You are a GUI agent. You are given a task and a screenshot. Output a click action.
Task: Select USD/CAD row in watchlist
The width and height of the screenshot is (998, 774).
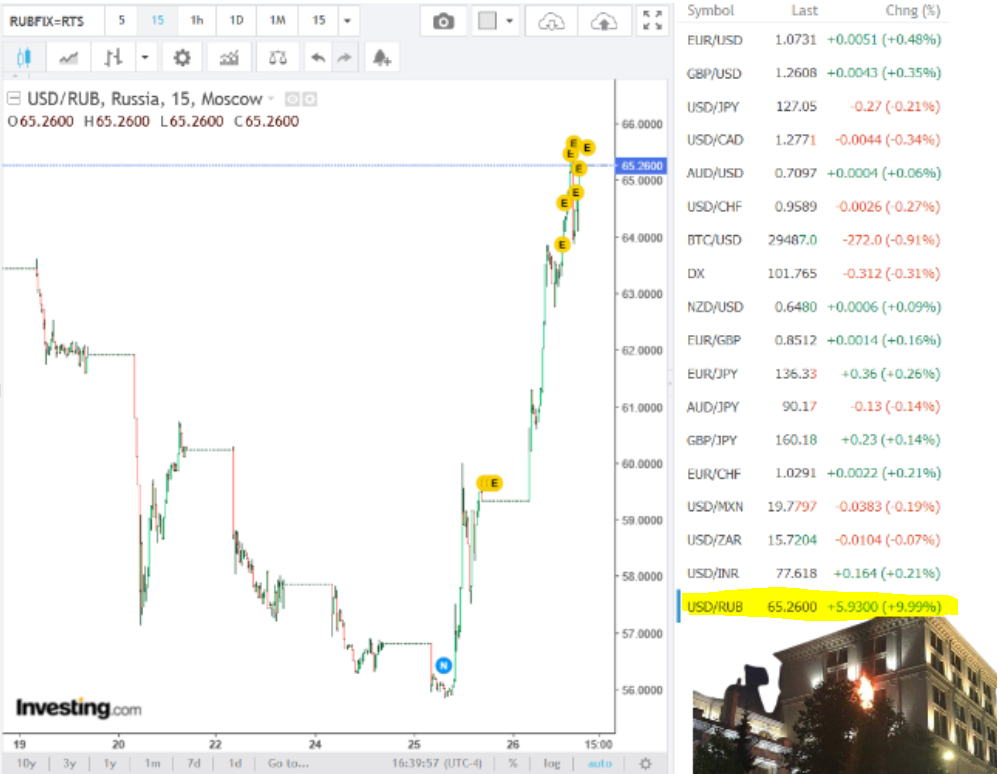pyautogui.click(x=813, y=139)
